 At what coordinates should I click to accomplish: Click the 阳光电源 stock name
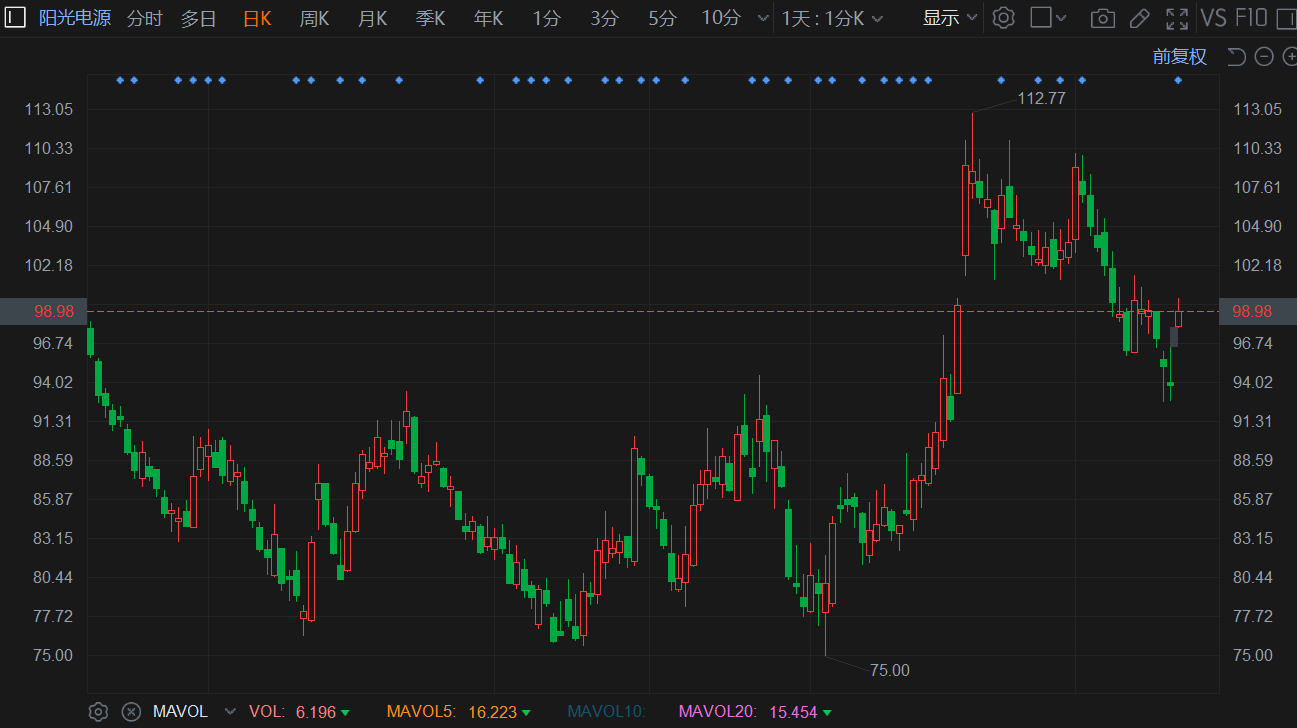click(x=75, y=18)
